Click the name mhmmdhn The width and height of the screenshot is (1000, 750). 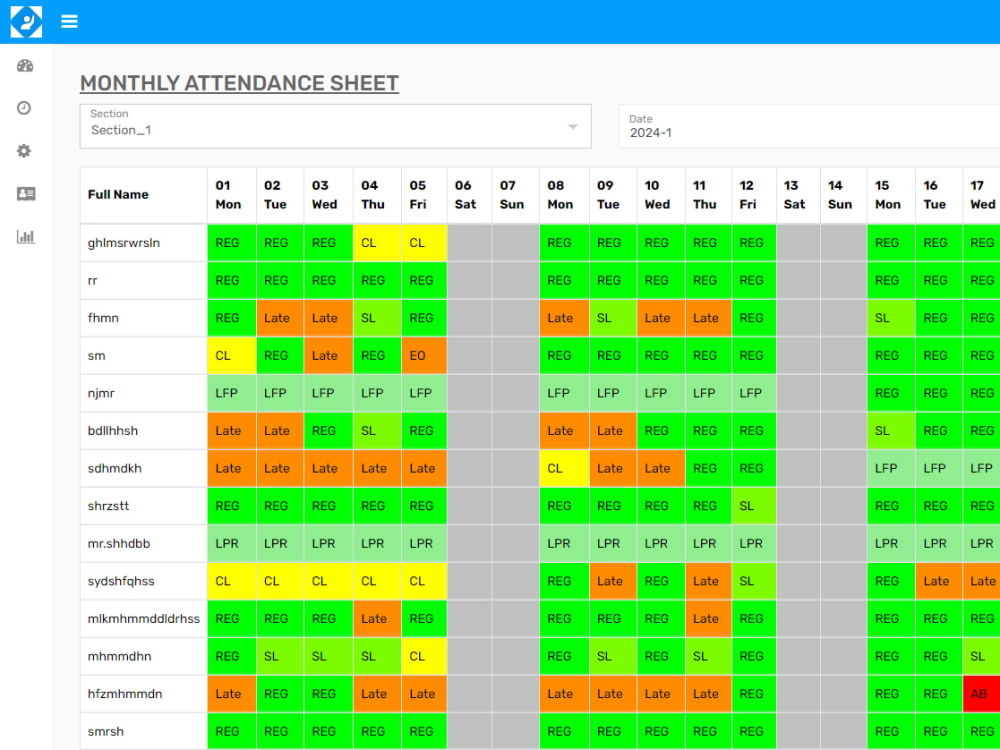coord(120,656)
